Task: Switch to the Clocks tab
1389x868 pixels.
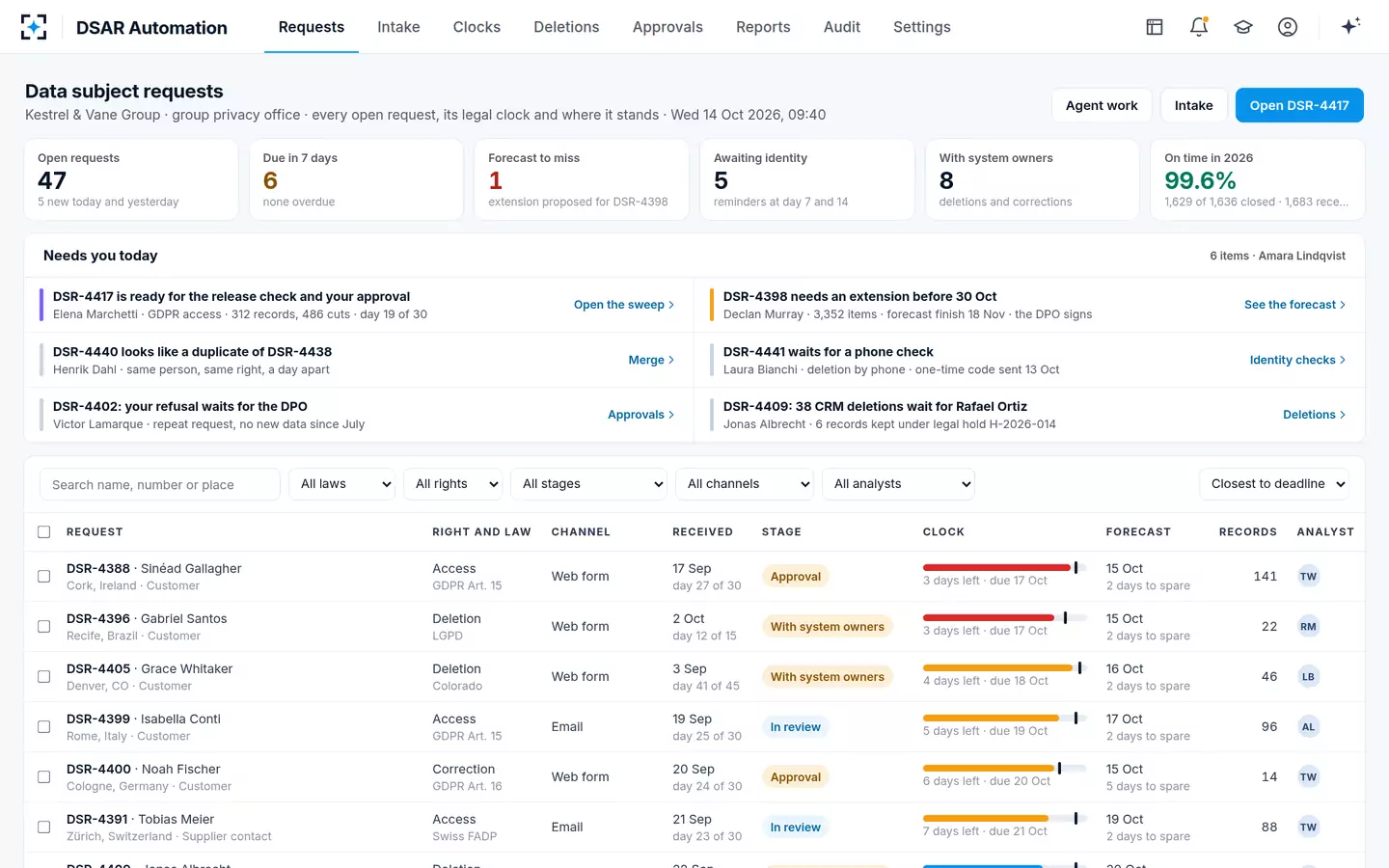Action: 477,27
